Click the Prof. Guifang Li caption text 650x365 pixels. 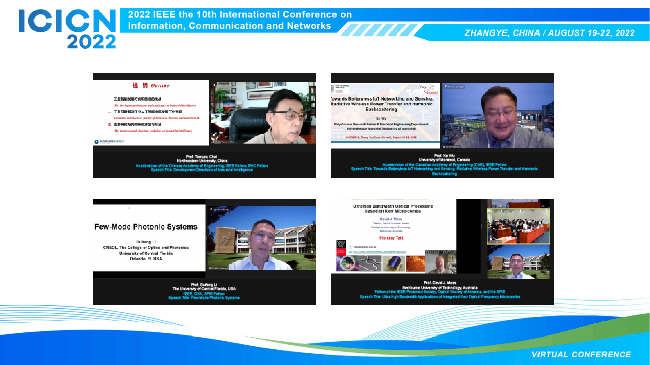click(204, 291)
